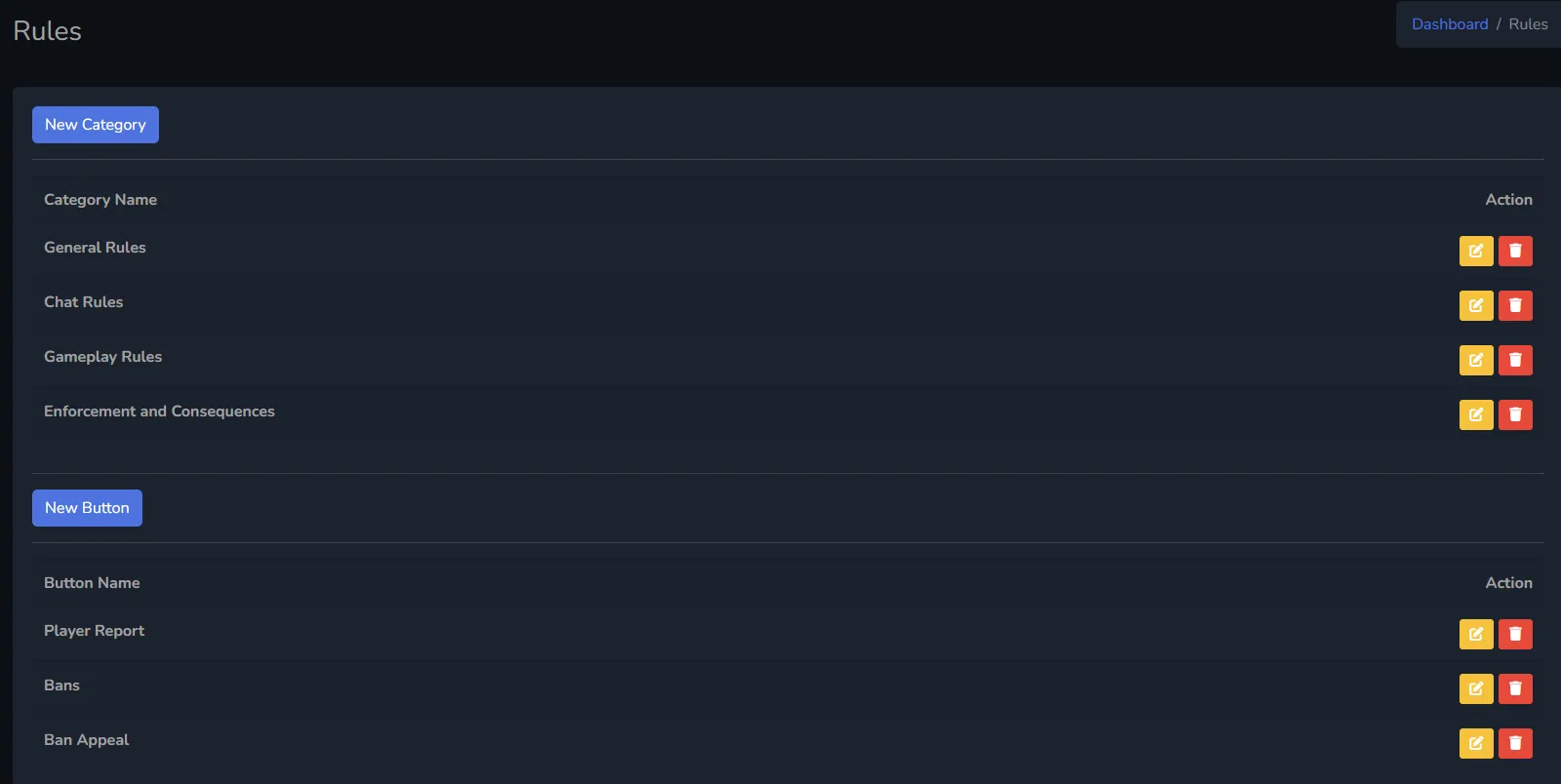The image size is (1561, 784).
Task: Edit the Chat Rules category
Action: 1476,305
